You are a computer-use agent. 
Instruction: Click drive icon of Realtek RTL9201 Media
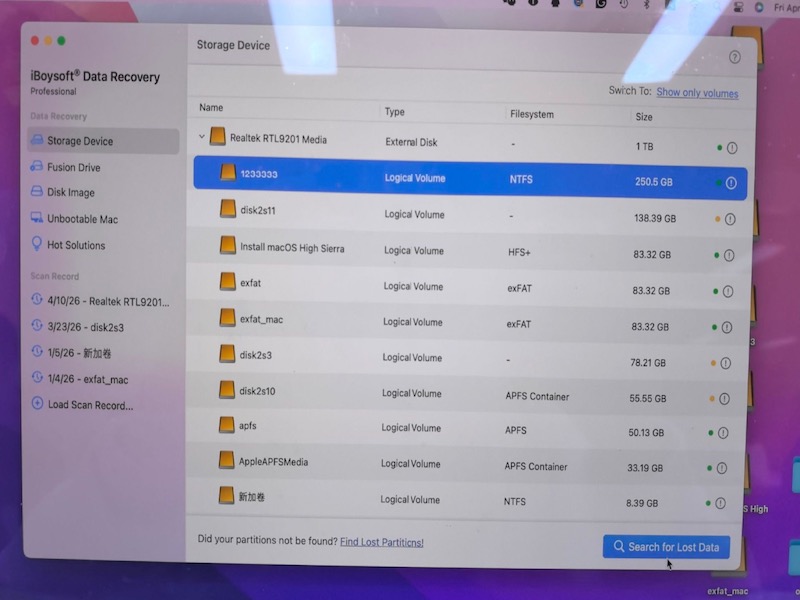coord(217,137)
